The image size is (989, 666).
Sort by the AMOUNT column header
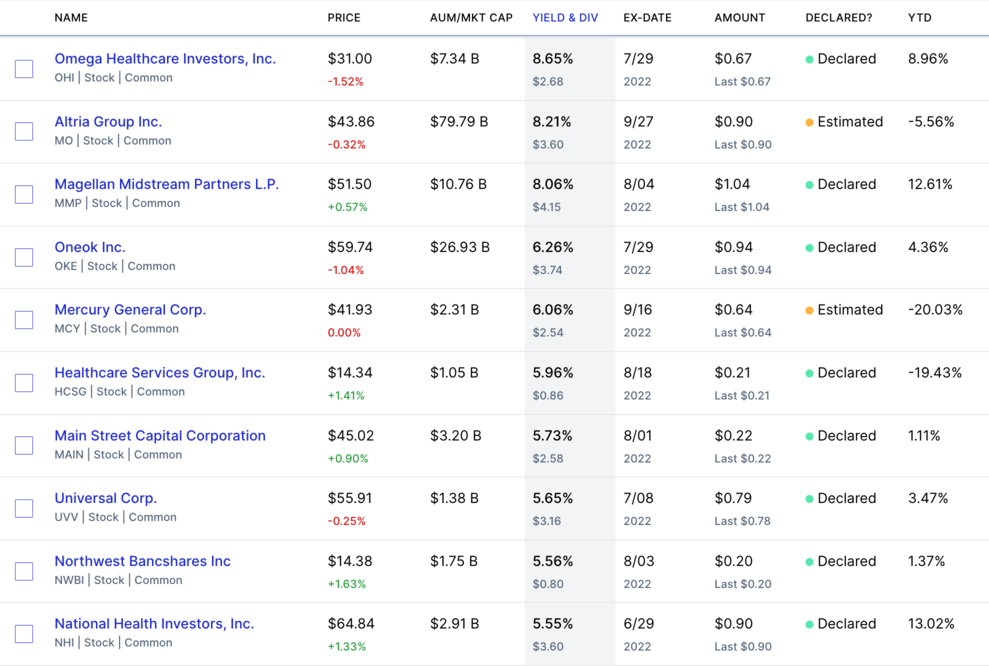[740, 18]
